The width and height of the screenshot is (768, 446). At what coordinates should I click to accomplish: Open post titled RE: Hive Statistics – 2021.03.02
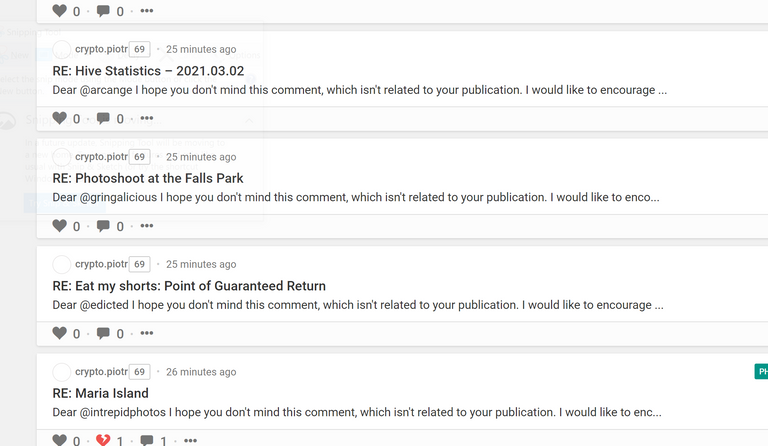click(148, 71)
